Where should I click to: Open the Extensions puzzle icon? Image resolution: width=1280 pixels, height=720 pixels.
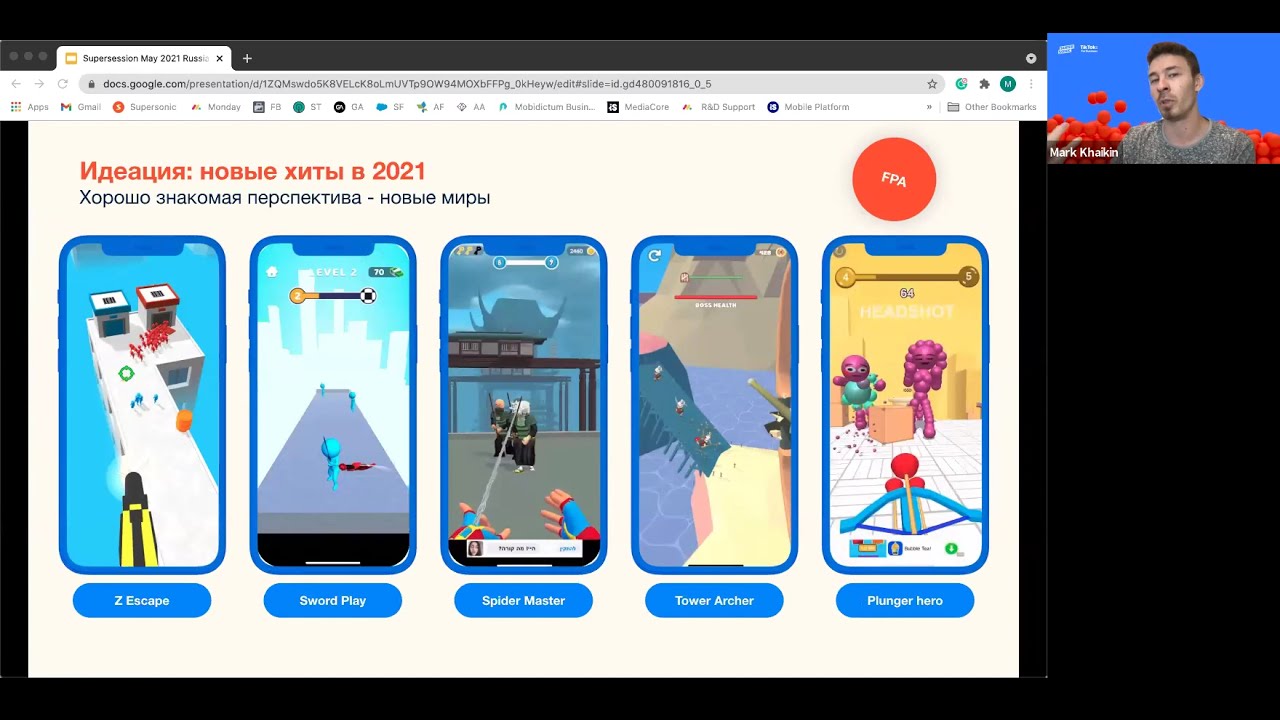pos(984,84)
